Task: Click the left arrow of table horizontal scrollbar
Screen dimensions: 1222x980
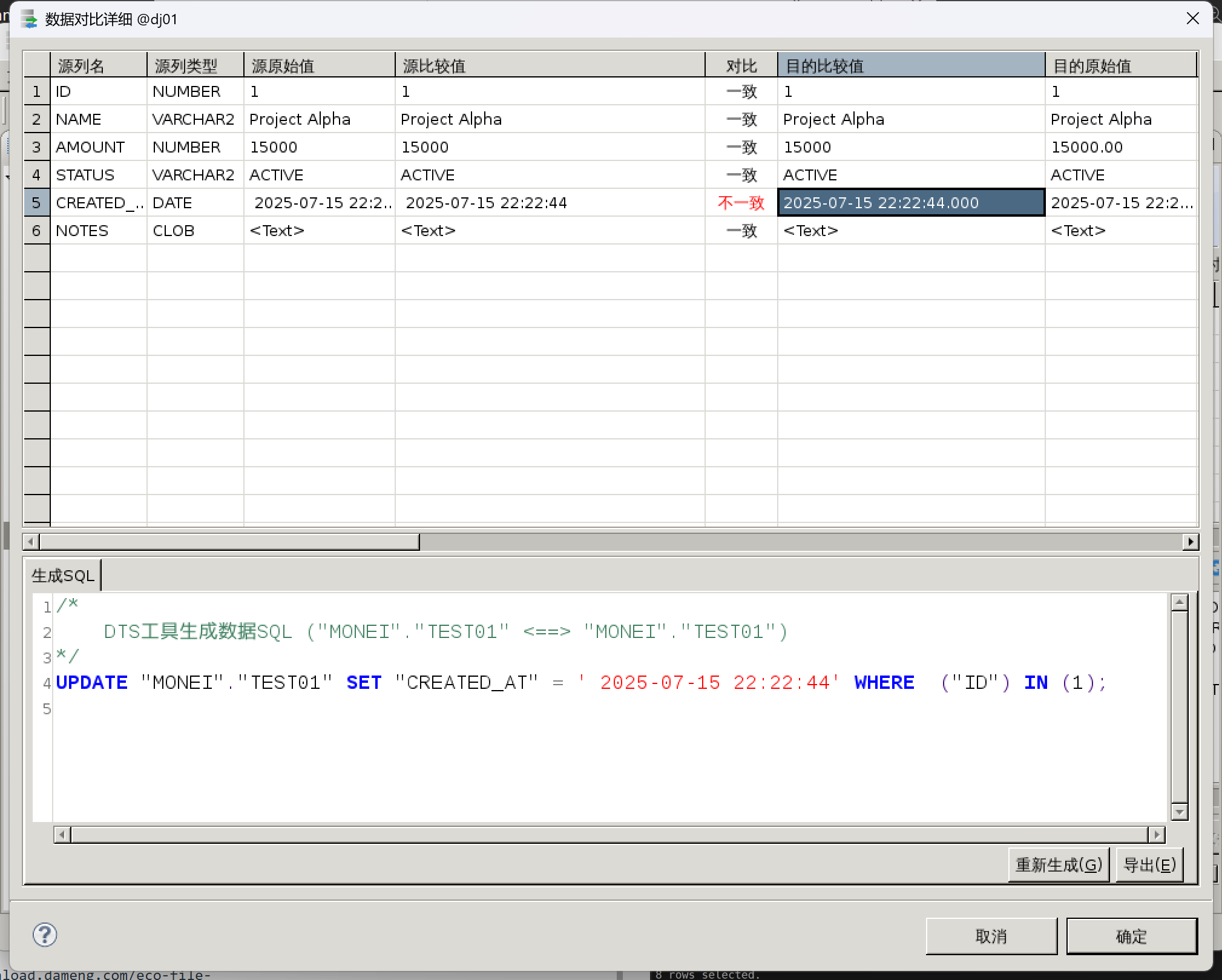Action: [x=31, y=542]
